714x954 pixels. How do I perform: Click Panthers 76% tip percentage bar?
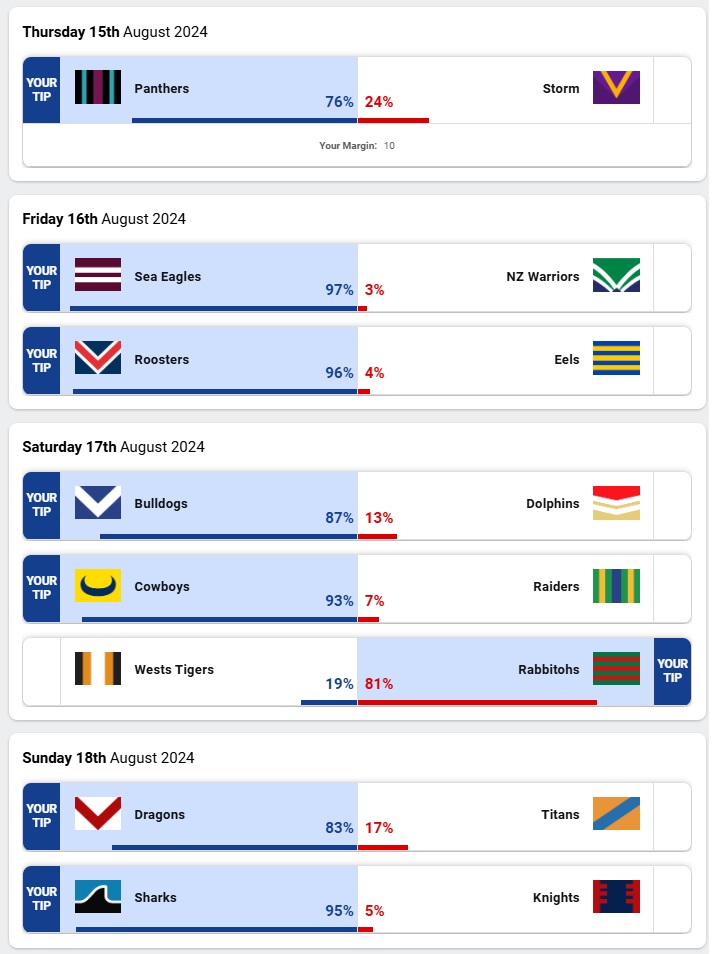coord(244,120)
